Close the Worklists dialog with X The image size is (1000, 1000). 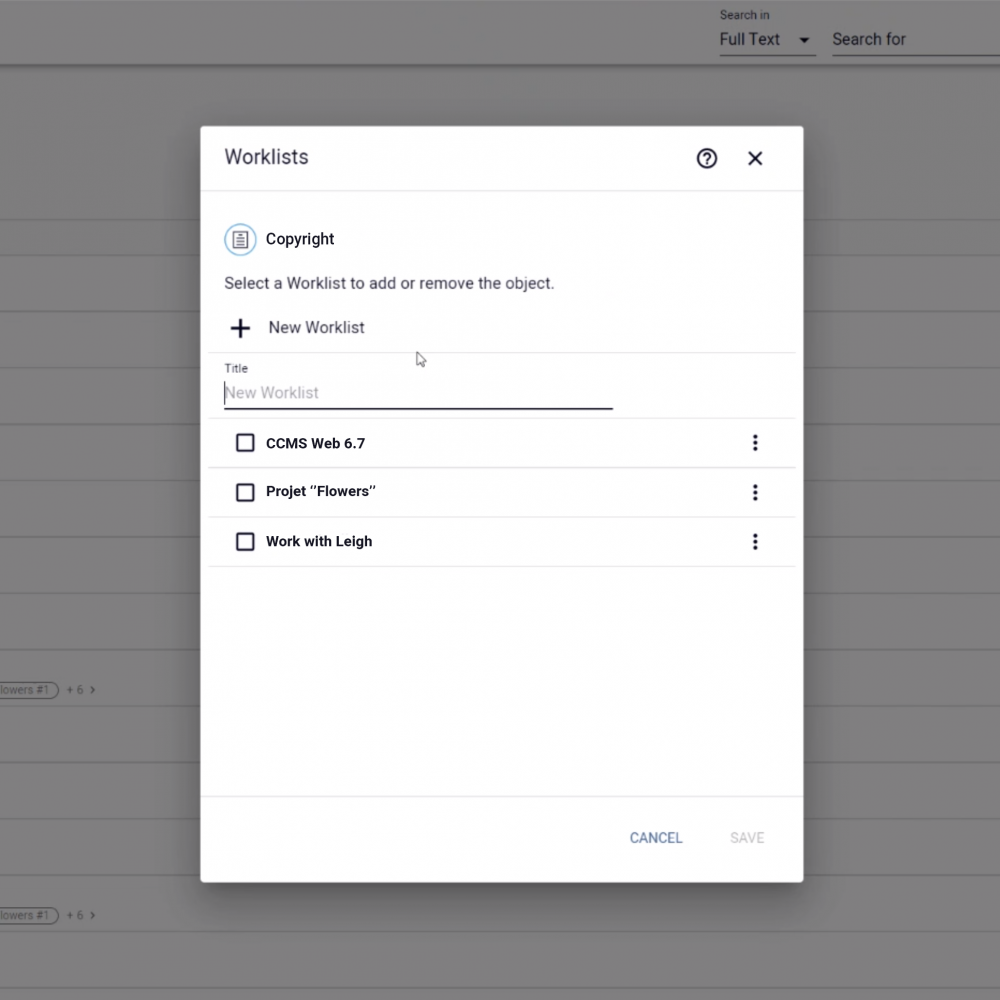pos(755,158)
